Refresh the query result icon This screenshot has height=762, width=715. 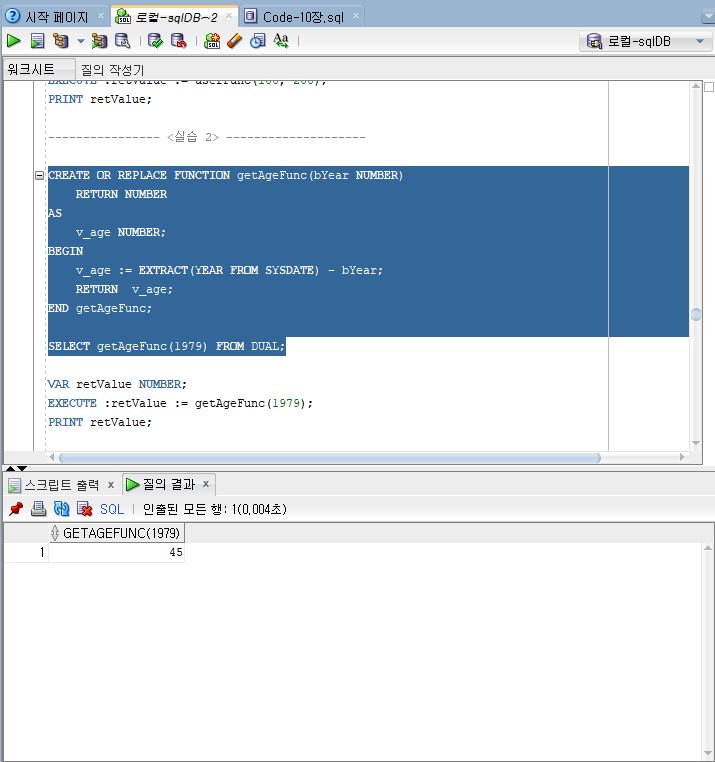click(61, 509)
